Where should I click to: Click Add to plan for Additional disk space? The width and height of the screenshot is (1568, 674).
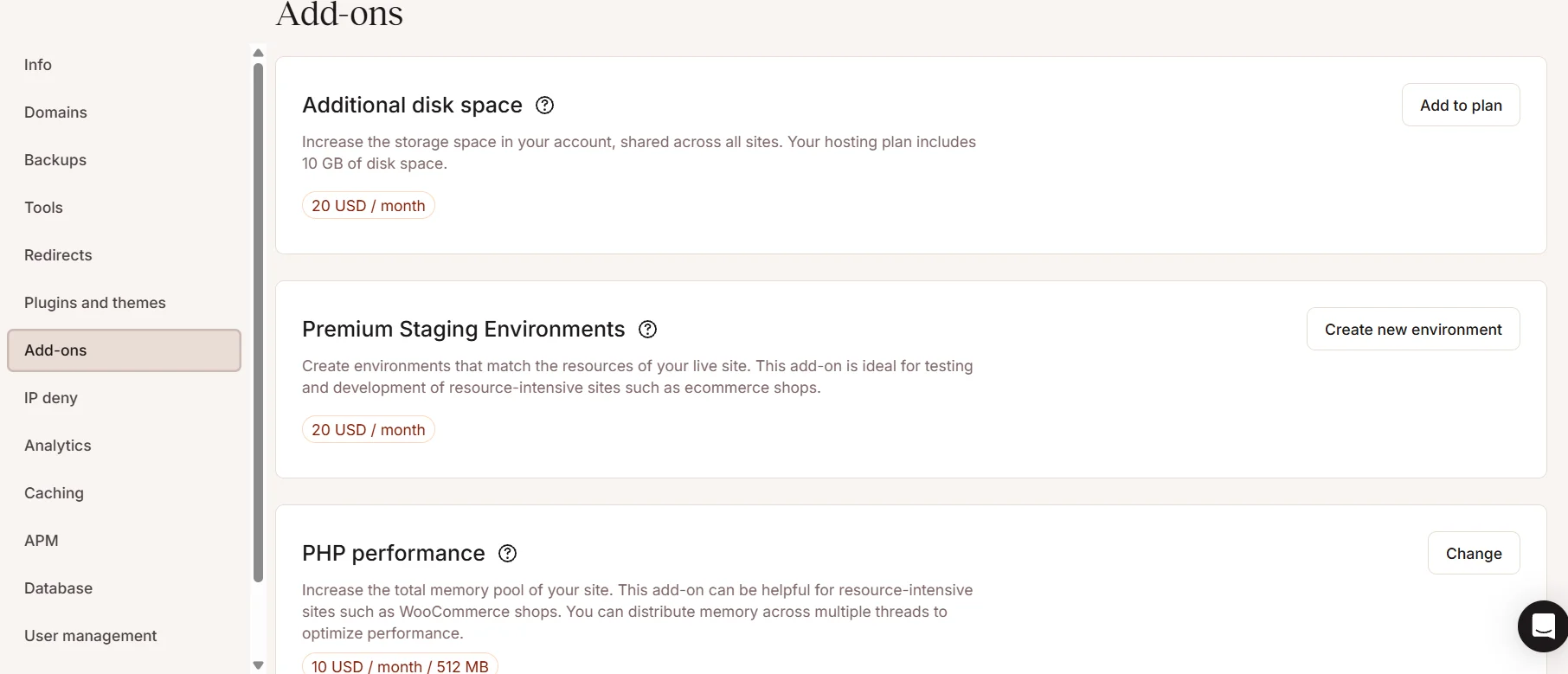coord(1460,105)
